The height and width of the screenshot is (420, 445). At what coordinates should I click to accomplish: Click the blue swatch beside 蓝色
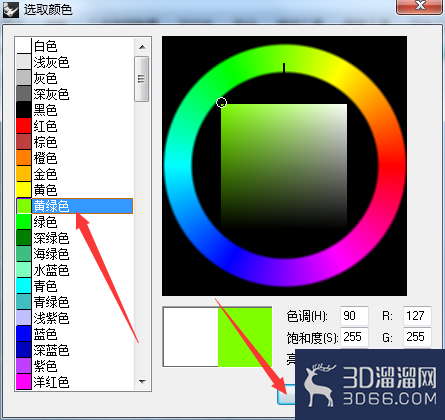point(24,334)
